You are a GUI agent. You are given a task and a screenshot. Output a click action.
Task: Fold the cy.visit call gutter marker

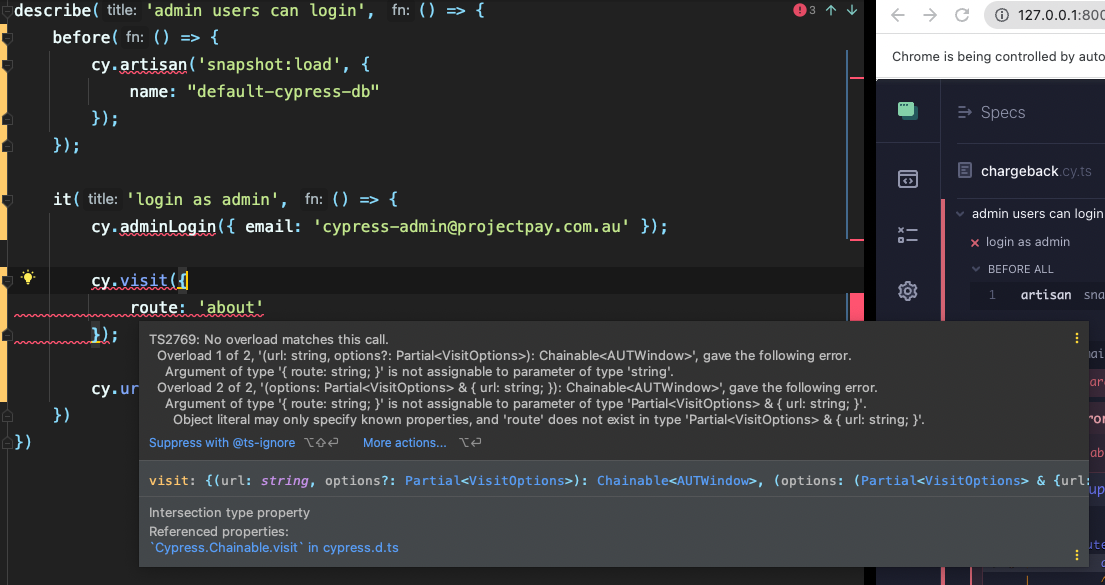pos(6,281)
